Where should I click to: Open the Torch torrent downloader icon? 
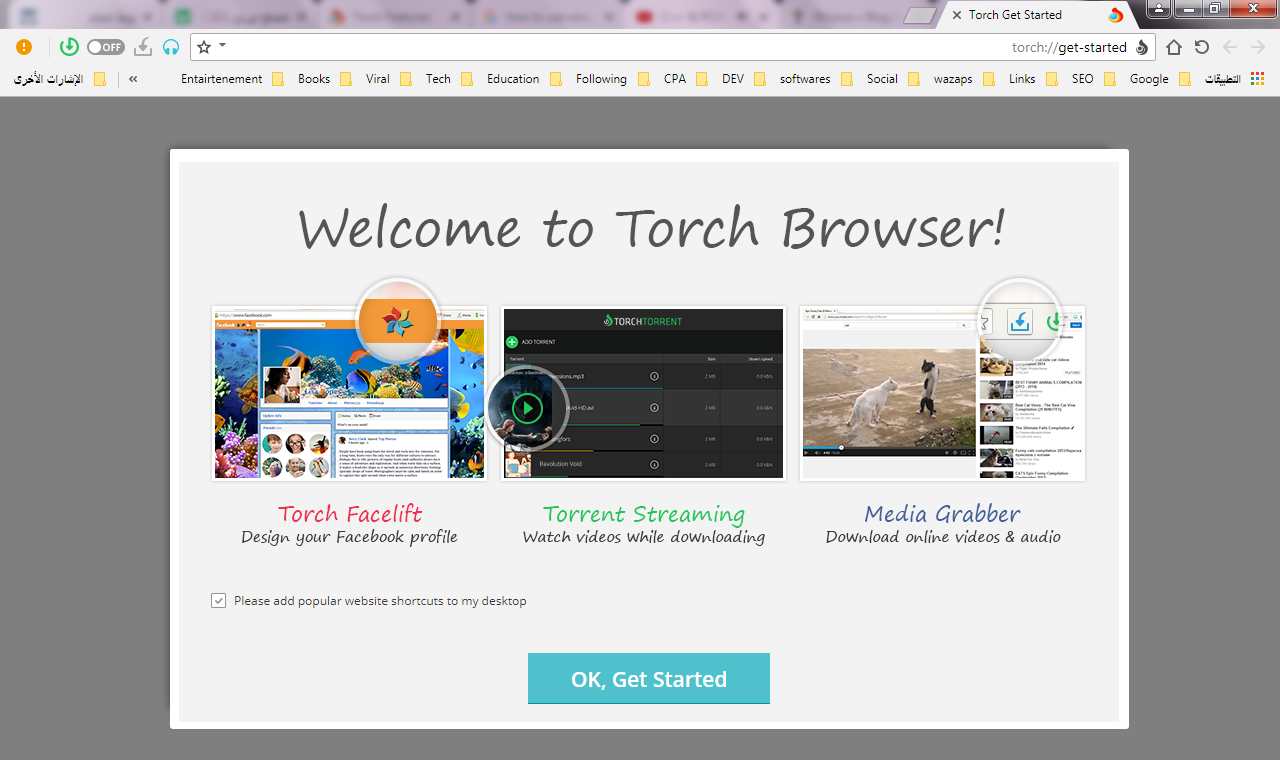(68, 47)
